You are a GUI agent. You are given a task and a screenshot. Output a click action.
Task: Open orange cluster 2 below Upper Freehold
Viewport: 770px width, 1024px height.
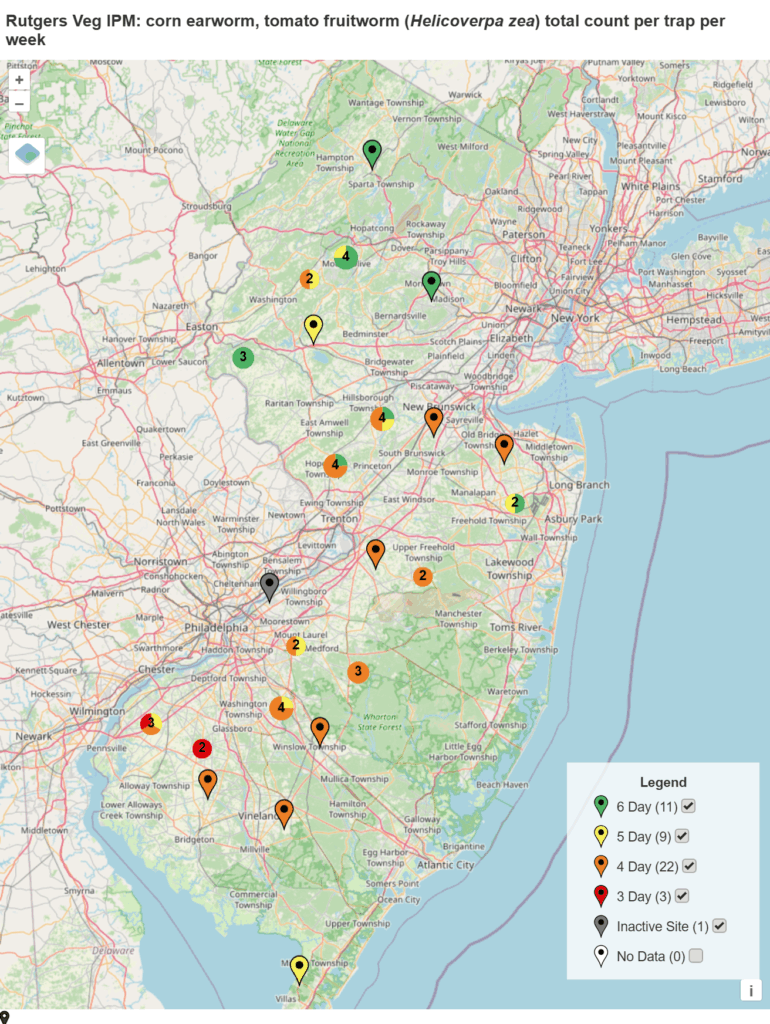423,576
